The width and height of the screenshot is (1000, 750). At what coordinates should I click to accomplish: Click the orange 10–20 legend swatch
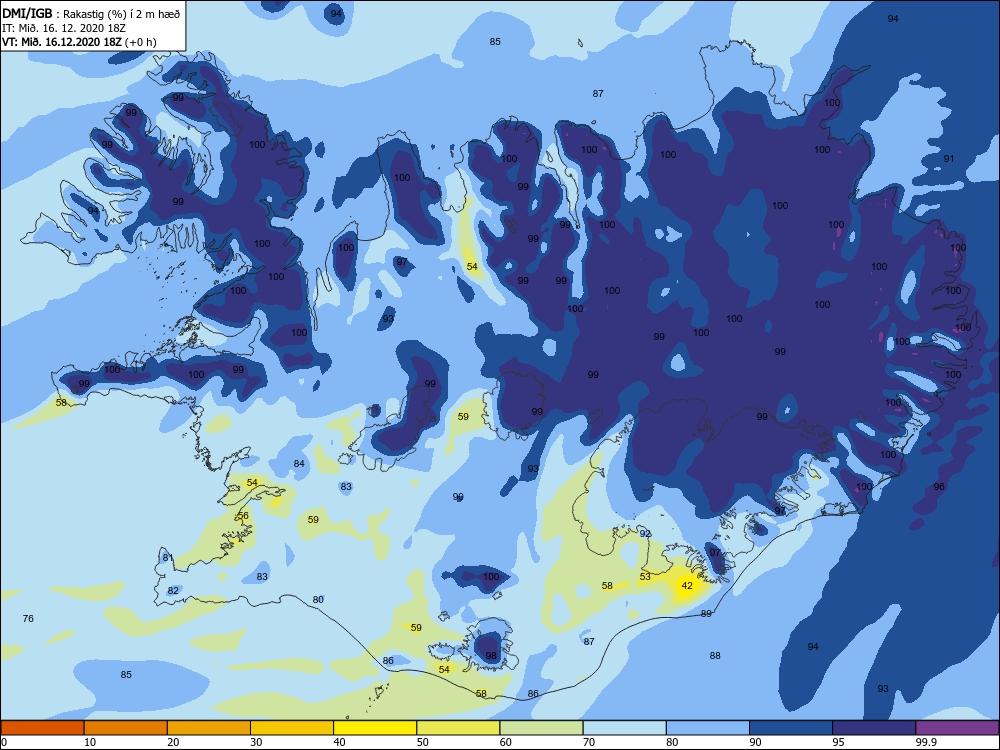tap(126, 728)
